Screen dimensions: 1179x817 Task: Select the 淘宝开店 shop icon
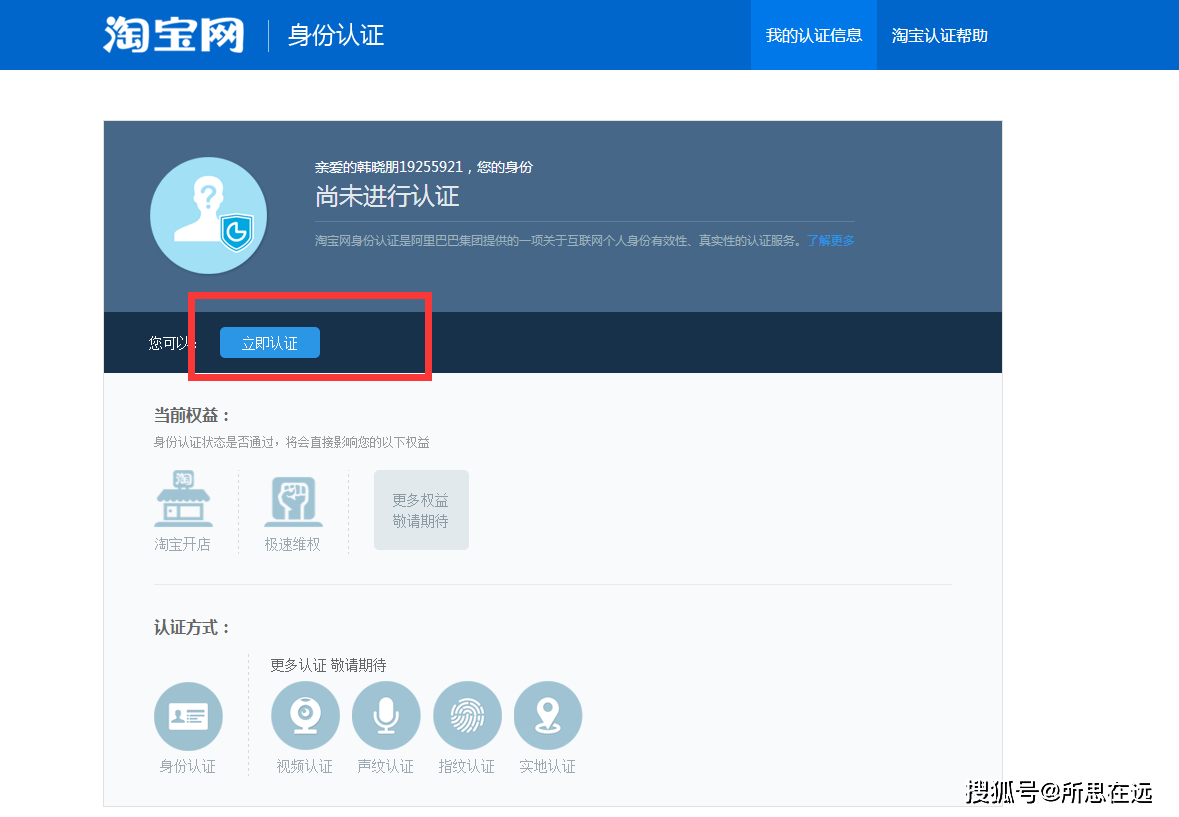point(183,500)
